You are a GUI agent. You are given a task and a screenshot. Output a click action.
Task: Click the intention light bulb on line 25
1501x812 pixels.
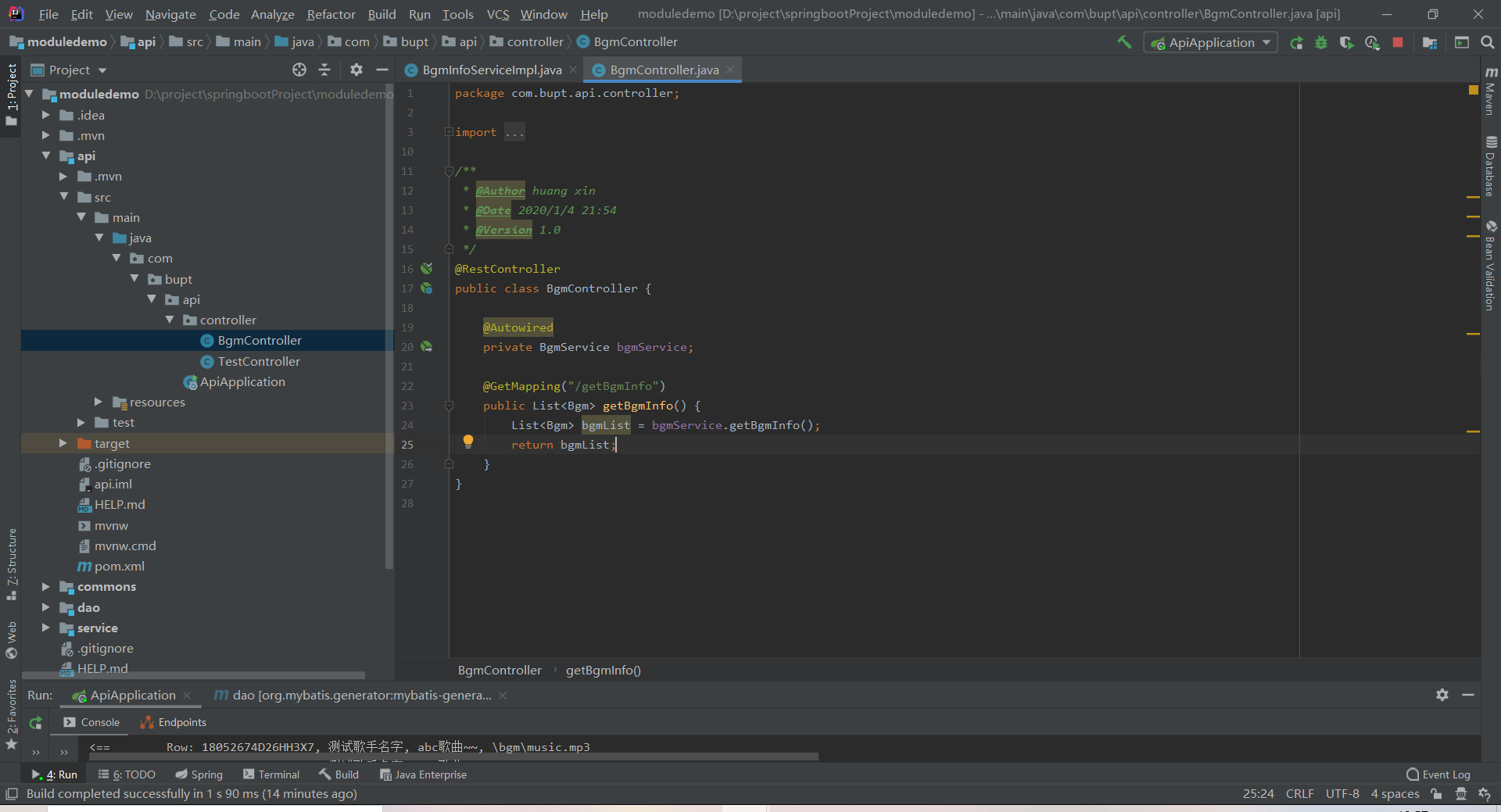coord(468,442)
